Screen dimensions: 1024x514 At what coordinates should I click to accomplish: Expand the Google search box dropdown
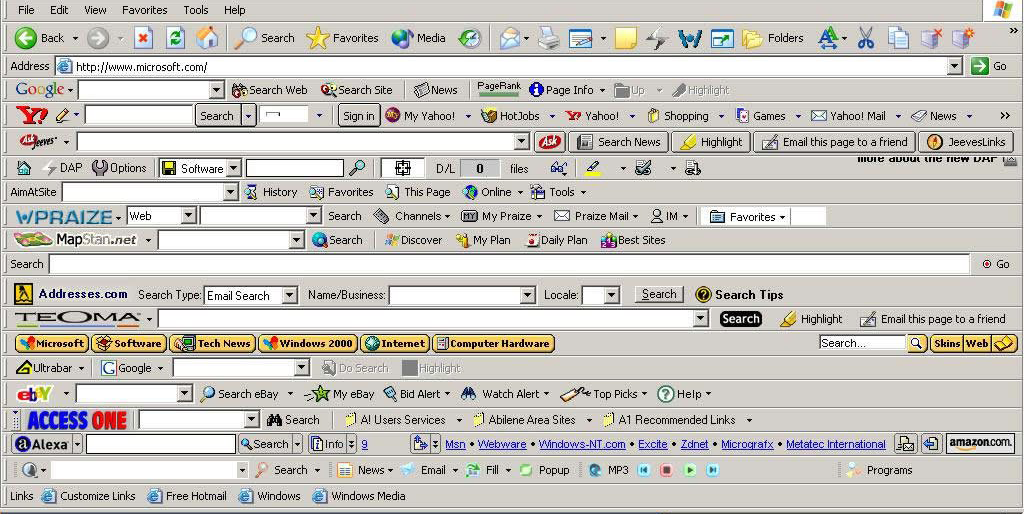217,90
